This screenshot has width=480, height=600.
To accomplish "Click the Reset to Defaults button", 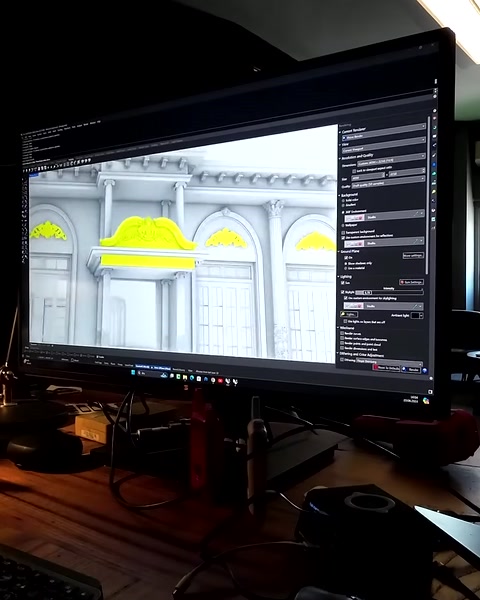I will click(387, 368).
